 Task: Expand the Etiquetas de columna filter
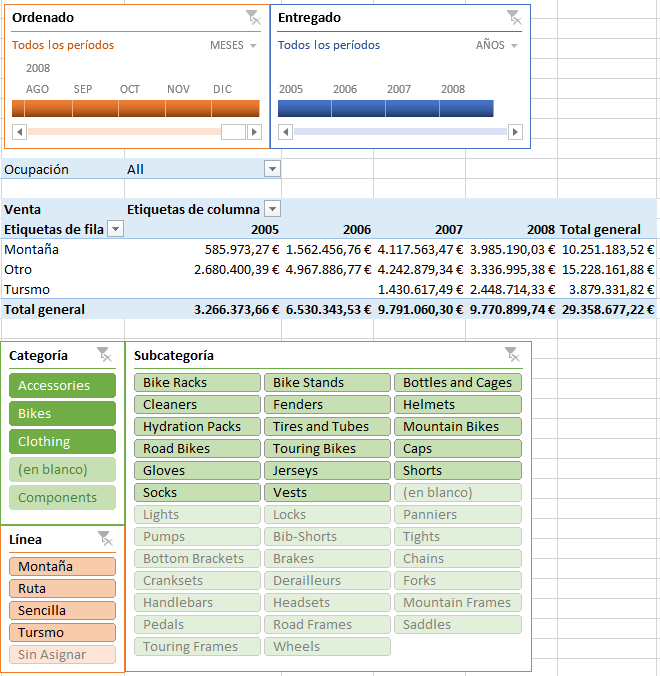click(272, 209)
